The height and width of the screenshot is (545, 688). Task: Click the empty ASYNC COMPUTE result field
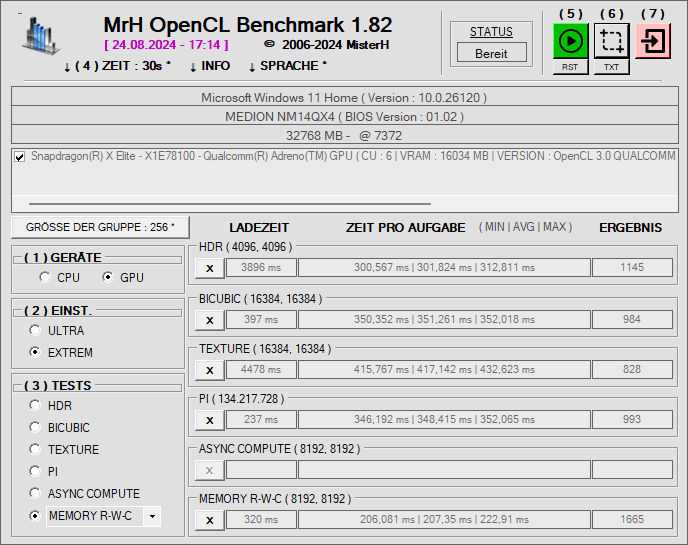pos(632,470)
